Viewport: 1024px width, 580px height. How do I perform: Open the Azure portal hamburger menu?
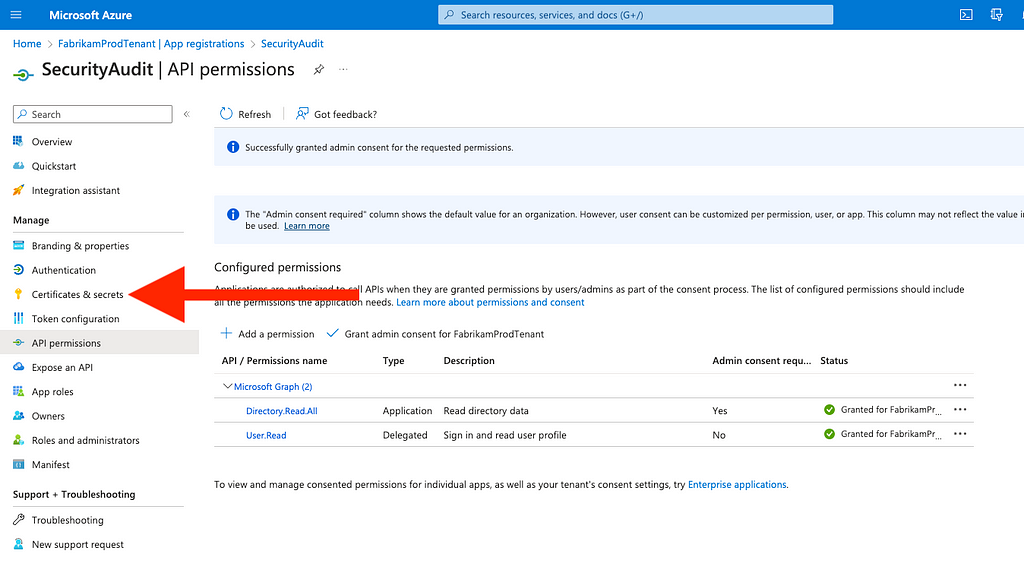16,15
